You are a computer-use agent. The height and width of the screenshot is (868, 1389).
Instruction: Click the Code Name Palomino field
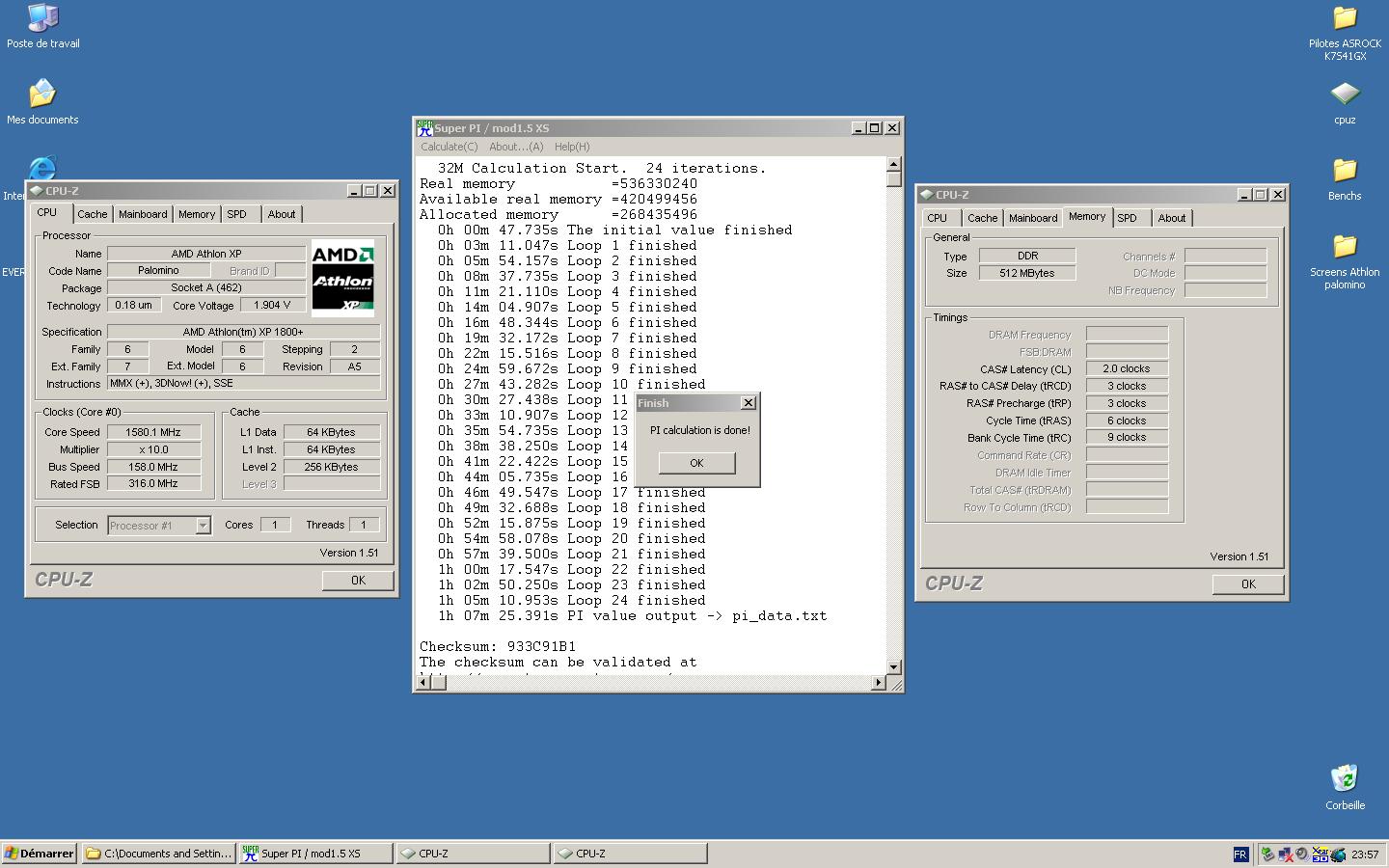[x=158, y=270]
